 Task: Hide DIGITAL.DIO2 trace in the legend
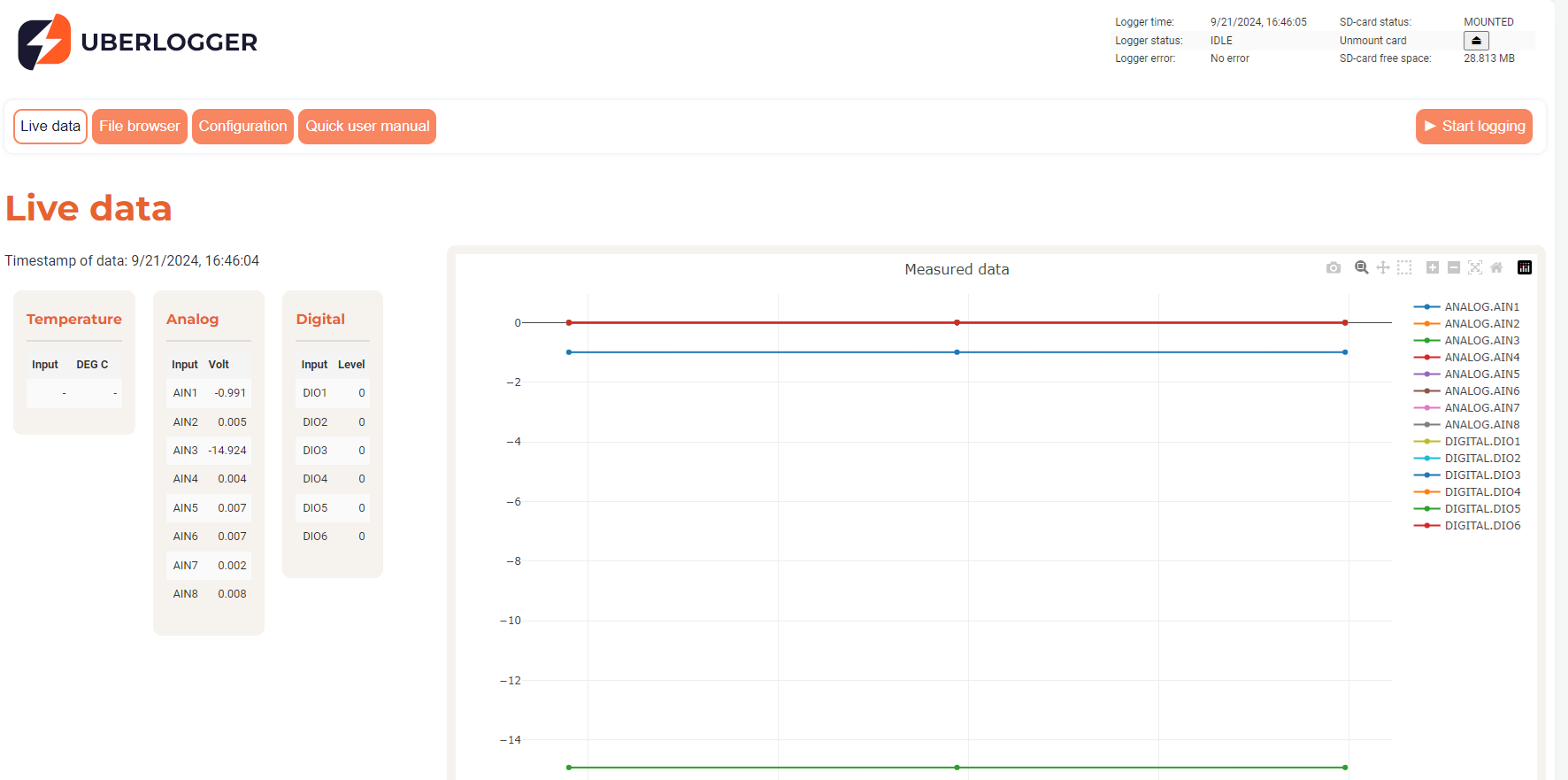[1467, 459]
